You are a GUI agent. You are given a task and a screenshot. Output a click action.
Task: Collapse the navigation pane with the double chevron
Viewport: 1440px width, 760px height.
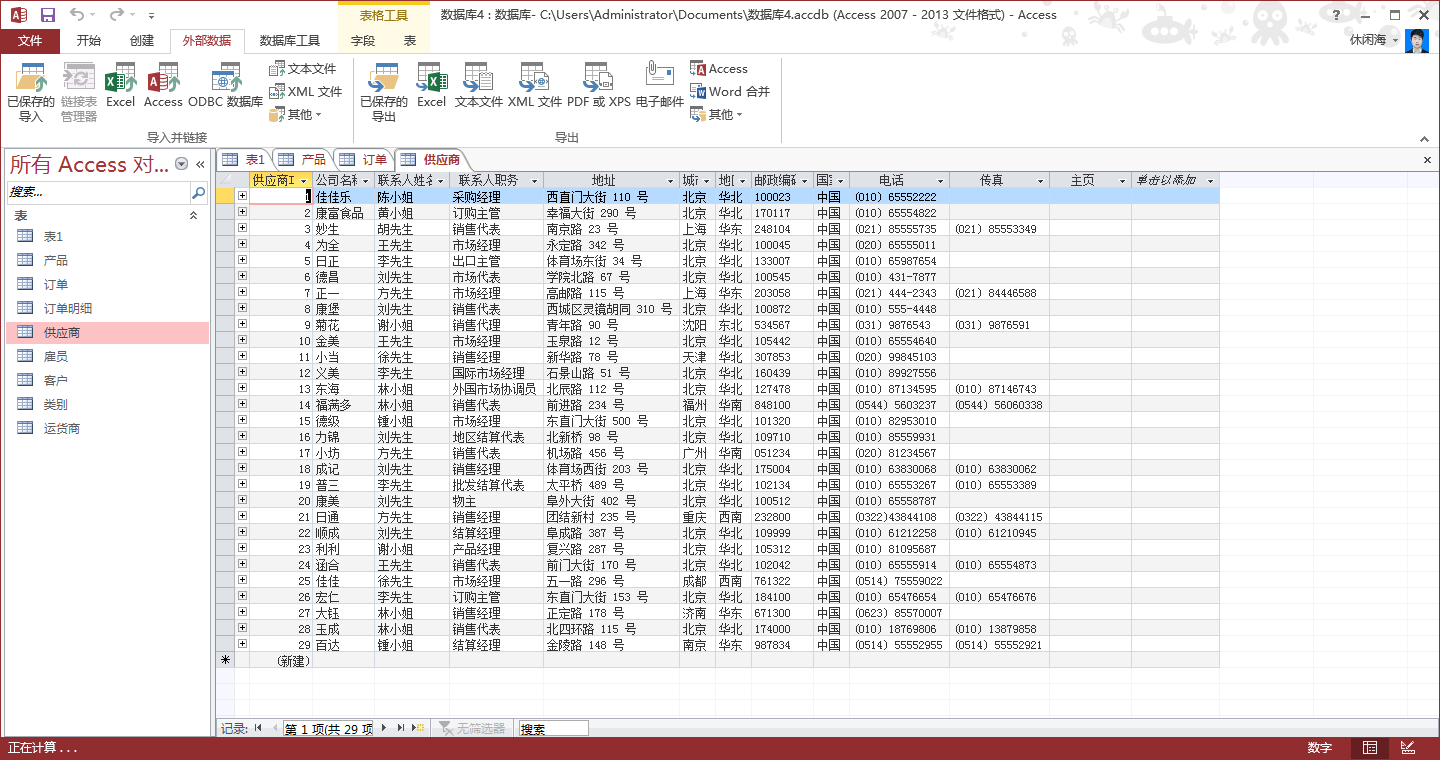(200, 164)
